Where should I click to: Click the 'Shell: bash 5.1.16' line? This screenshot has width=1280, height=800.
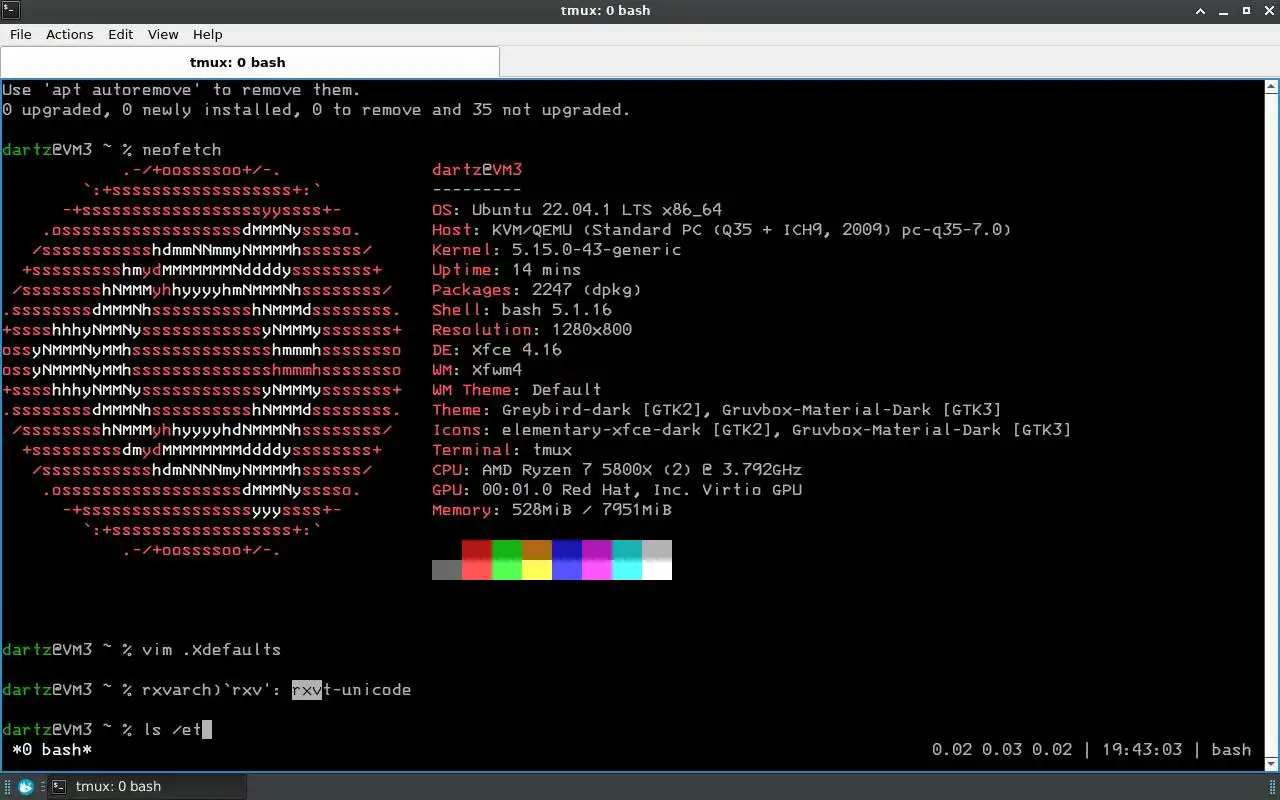[x=522, y=310]
